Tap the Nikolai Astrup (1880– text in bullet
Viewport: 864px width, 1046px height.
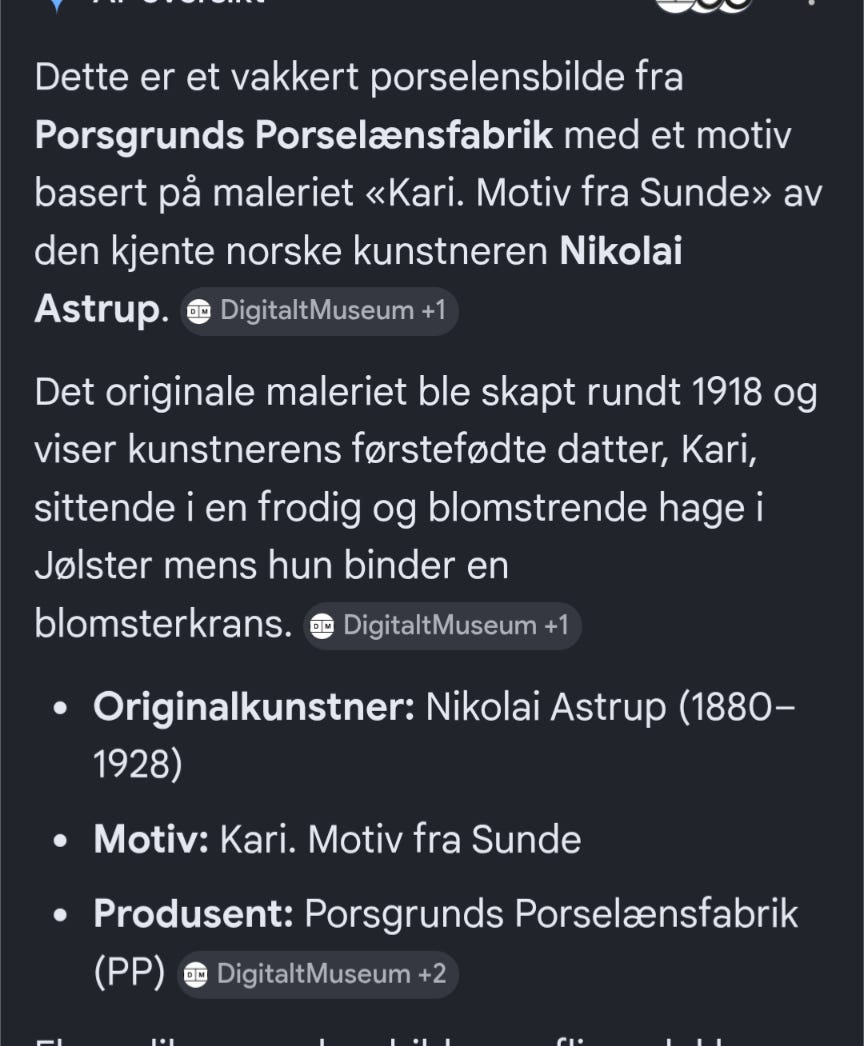point(610,707)
